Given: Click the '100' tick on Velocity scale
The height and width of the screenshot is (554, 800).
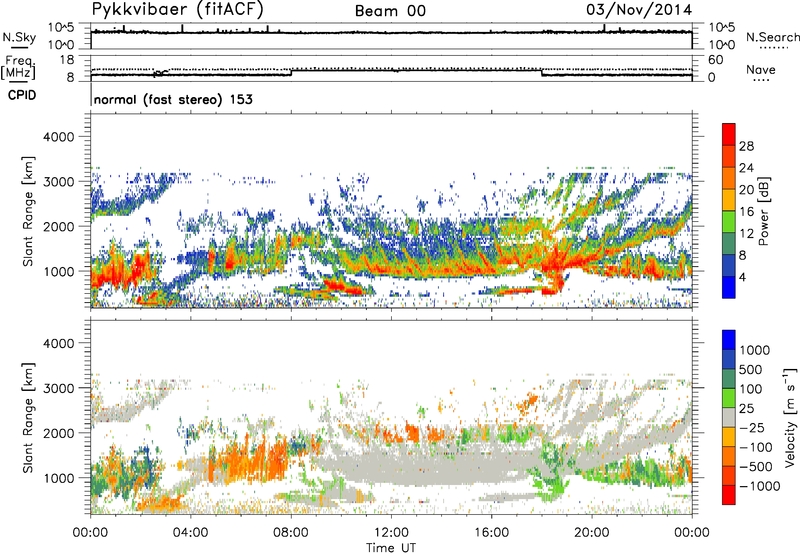Looking at the screenshot, I should (x=751, y=389).
